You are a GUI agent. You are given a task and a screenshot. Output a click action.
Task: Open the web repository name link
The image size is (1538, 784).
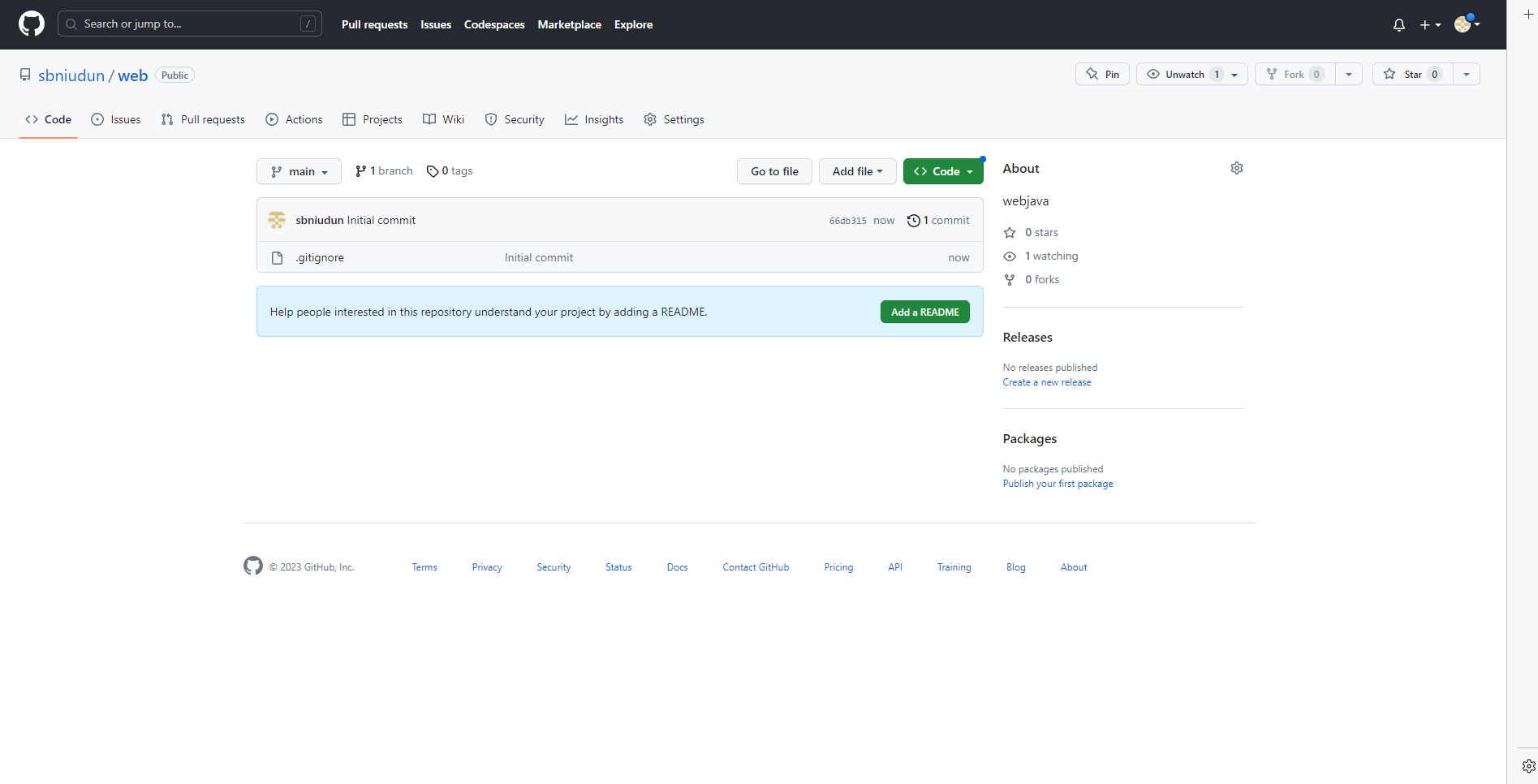133,75
